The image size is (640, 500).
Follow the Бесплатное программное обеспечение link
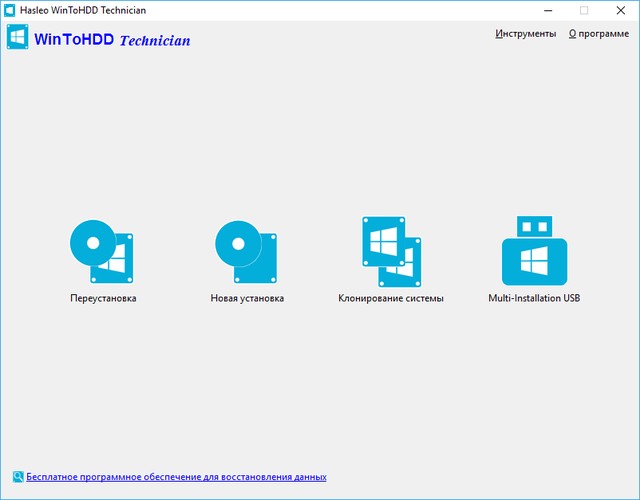tap(176, 478)
